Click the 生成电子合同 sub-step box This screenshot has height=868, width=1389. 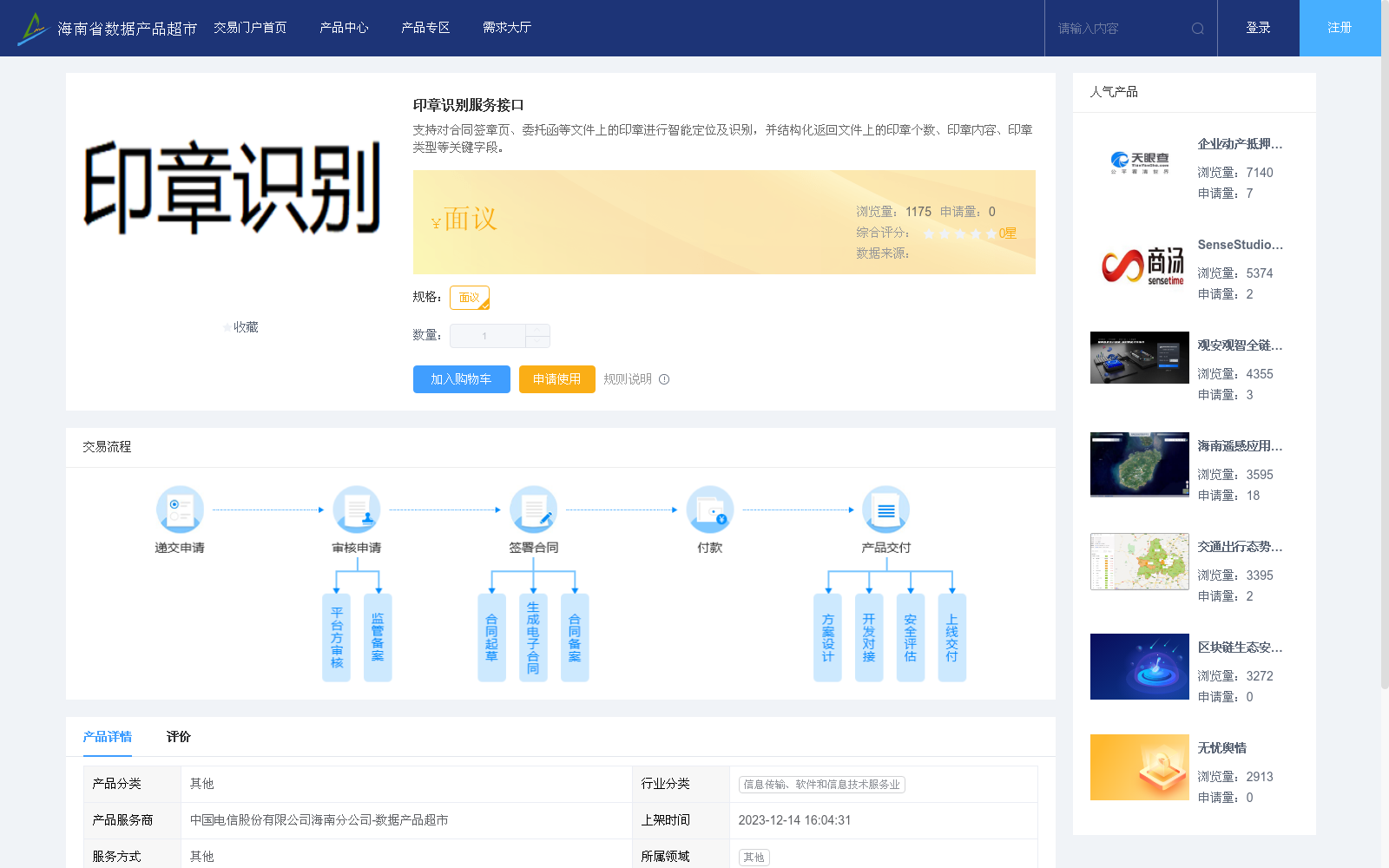533,638
